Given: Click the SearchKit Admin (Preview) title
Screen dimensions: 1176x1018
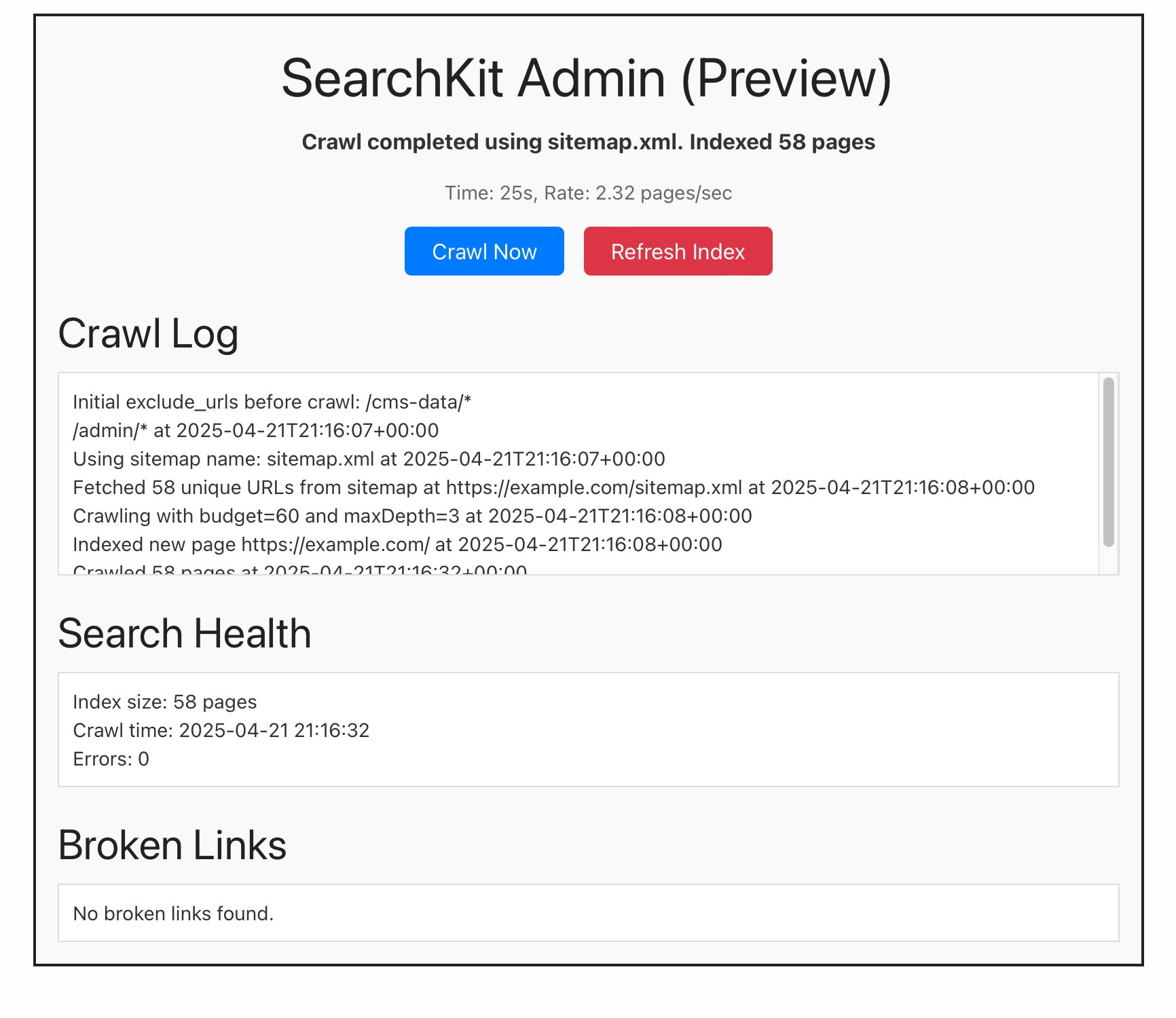Looking at the screenshot, I should click(587, 79).
